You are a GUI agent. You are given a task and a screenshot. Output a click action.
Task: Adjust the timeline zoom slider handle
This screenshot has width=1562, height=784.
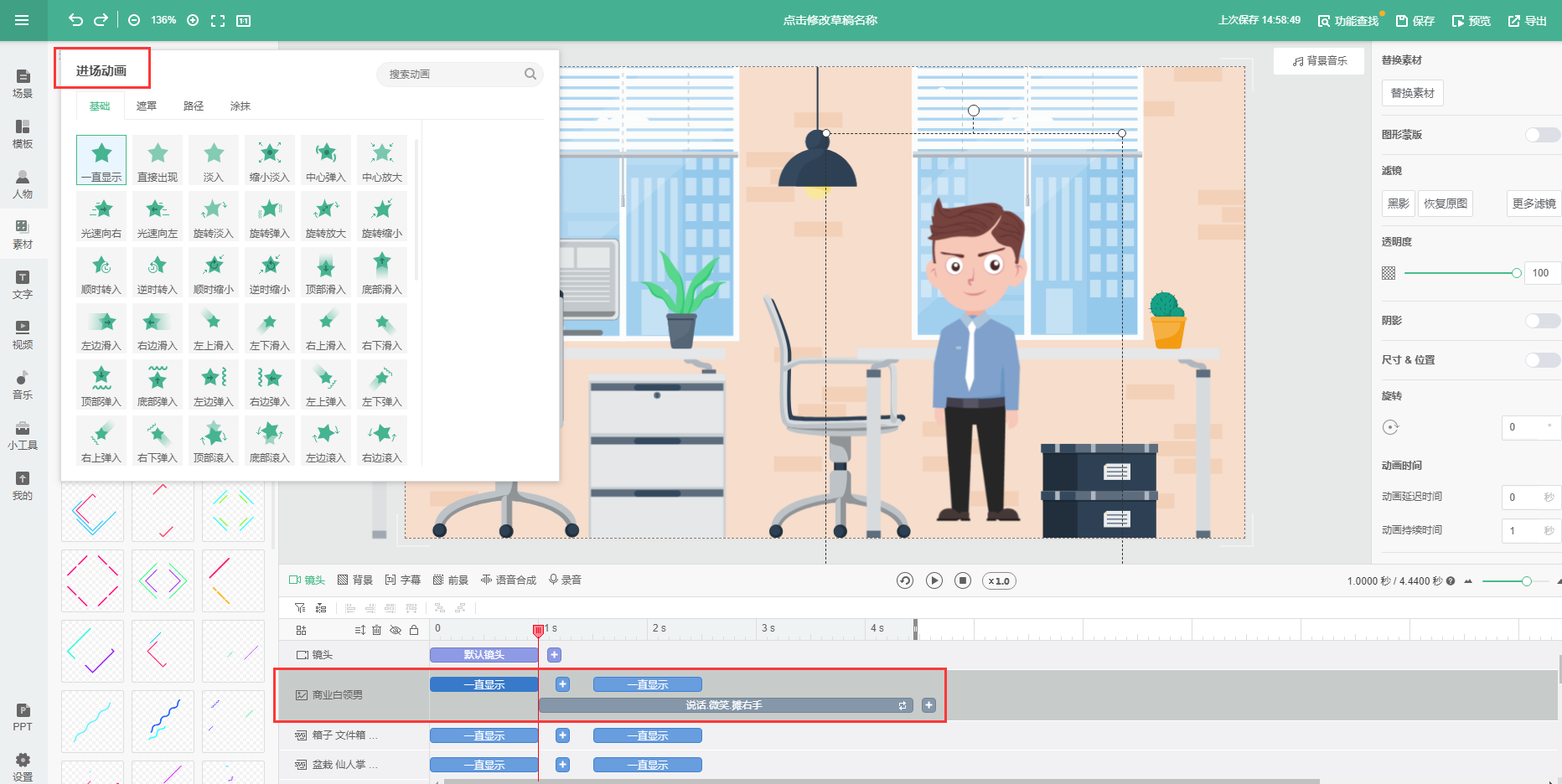1527,581
